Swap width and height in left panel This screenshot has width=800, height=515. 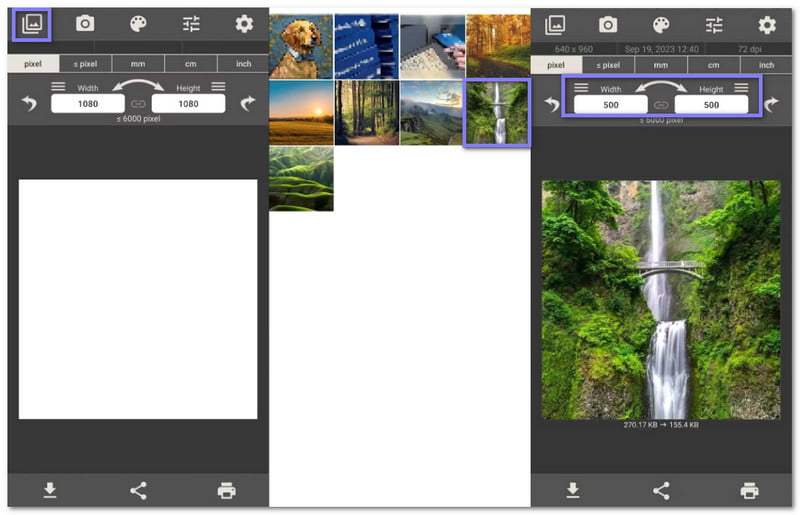pos(138,85)
